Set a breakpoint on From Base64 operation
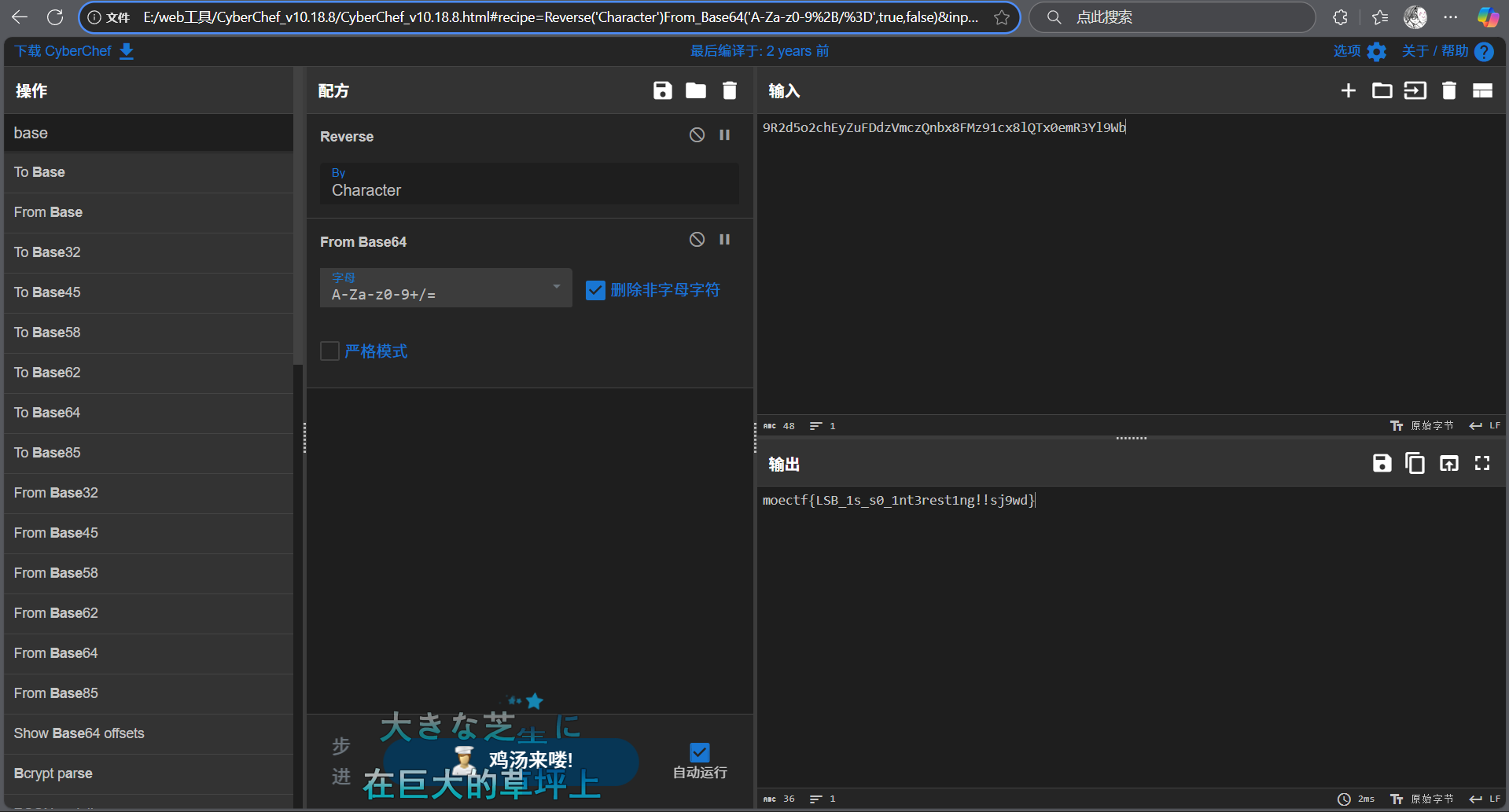 (x=725, y=239)
